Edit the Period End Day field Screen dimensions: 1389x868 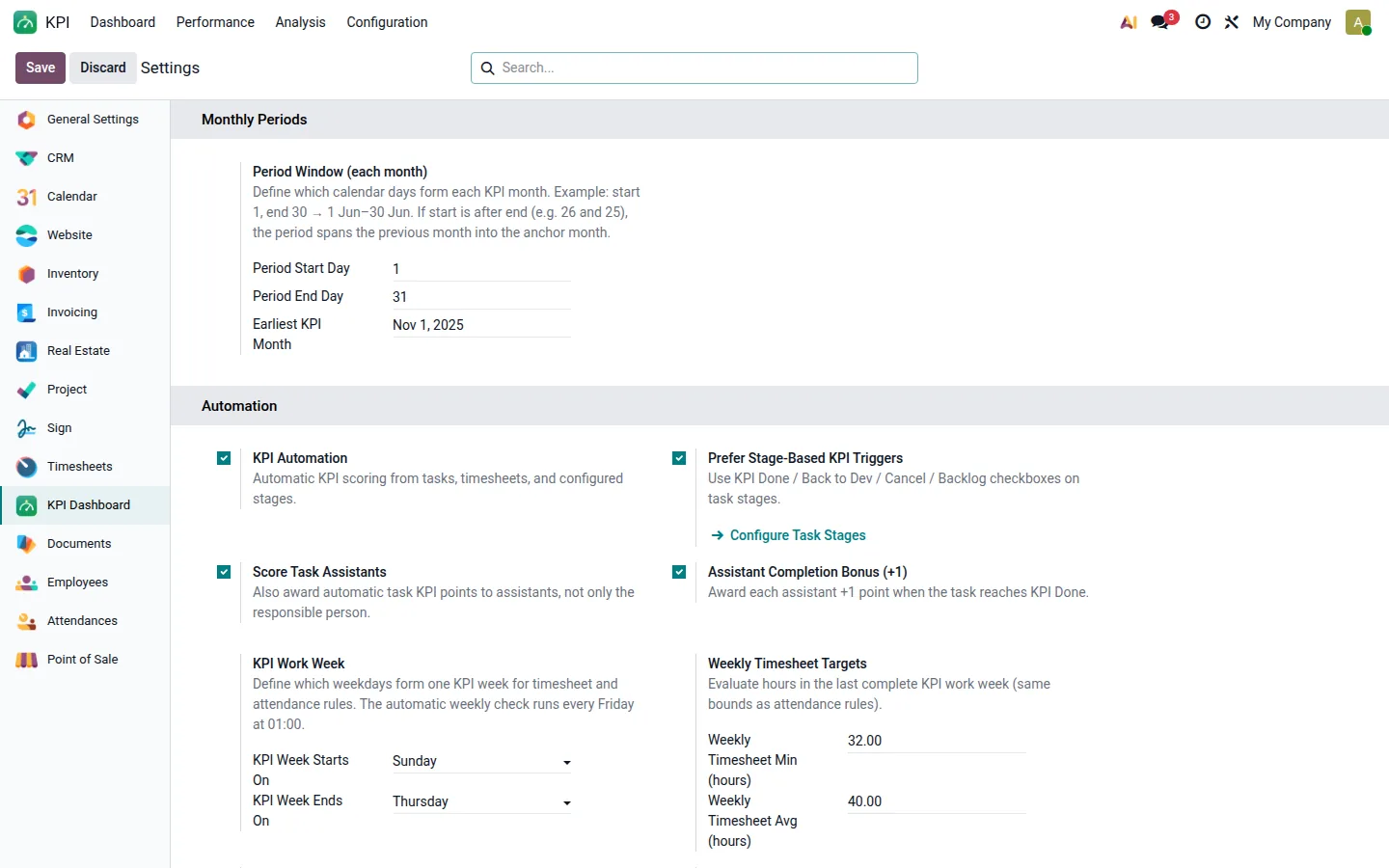(481, 297)
